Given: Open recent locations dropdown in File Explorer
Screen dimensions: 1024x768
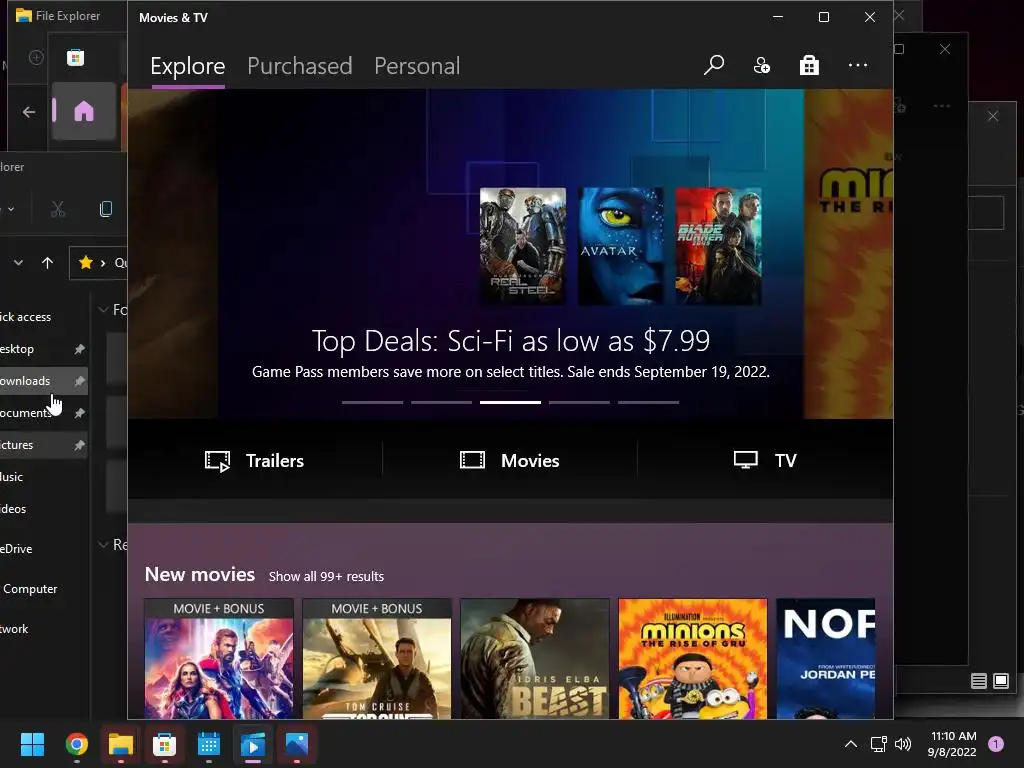Looking at the screenshot, I should [x=18, y=263].
